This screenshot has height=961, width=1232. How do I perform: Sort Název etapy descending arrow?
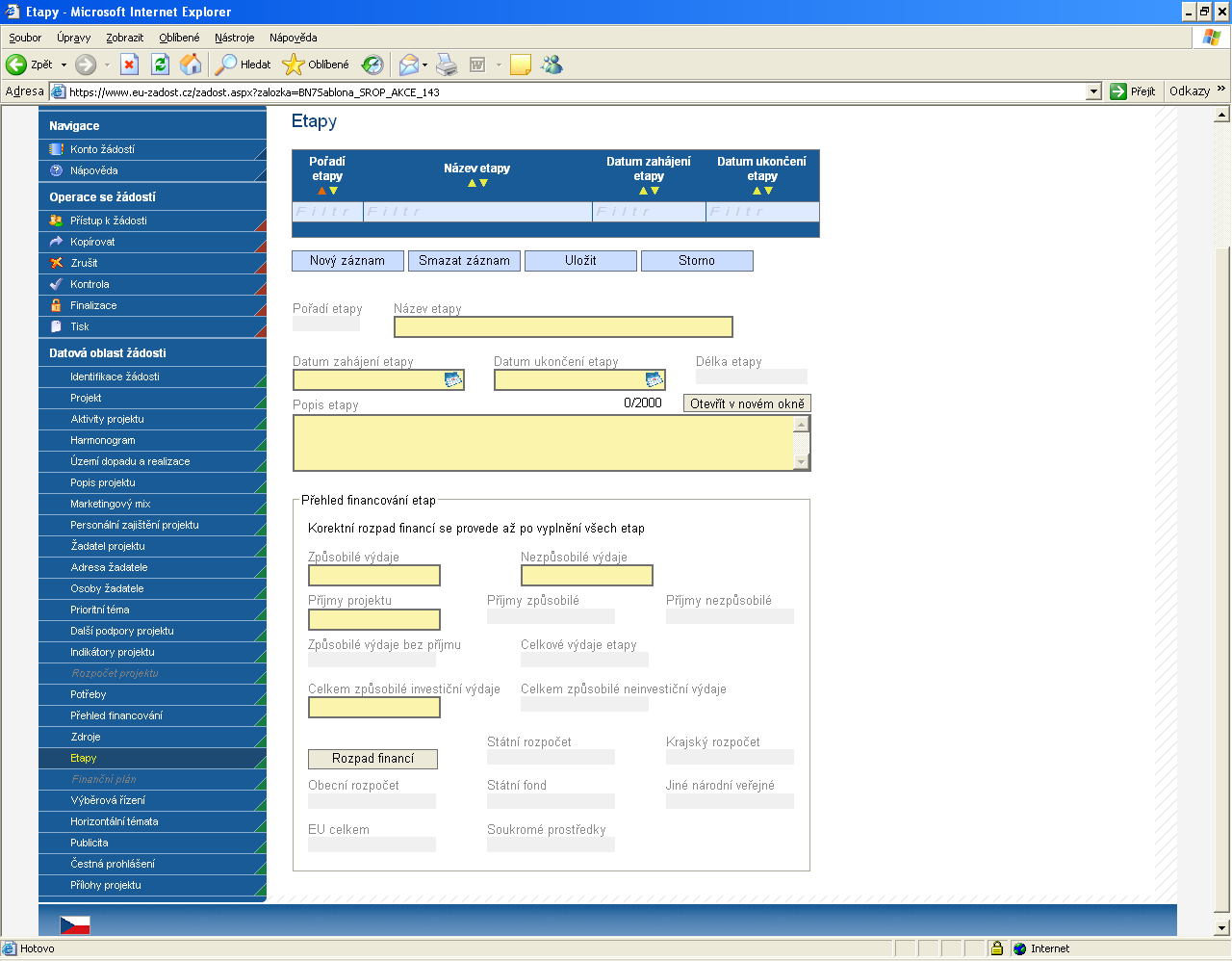[483, 183]
